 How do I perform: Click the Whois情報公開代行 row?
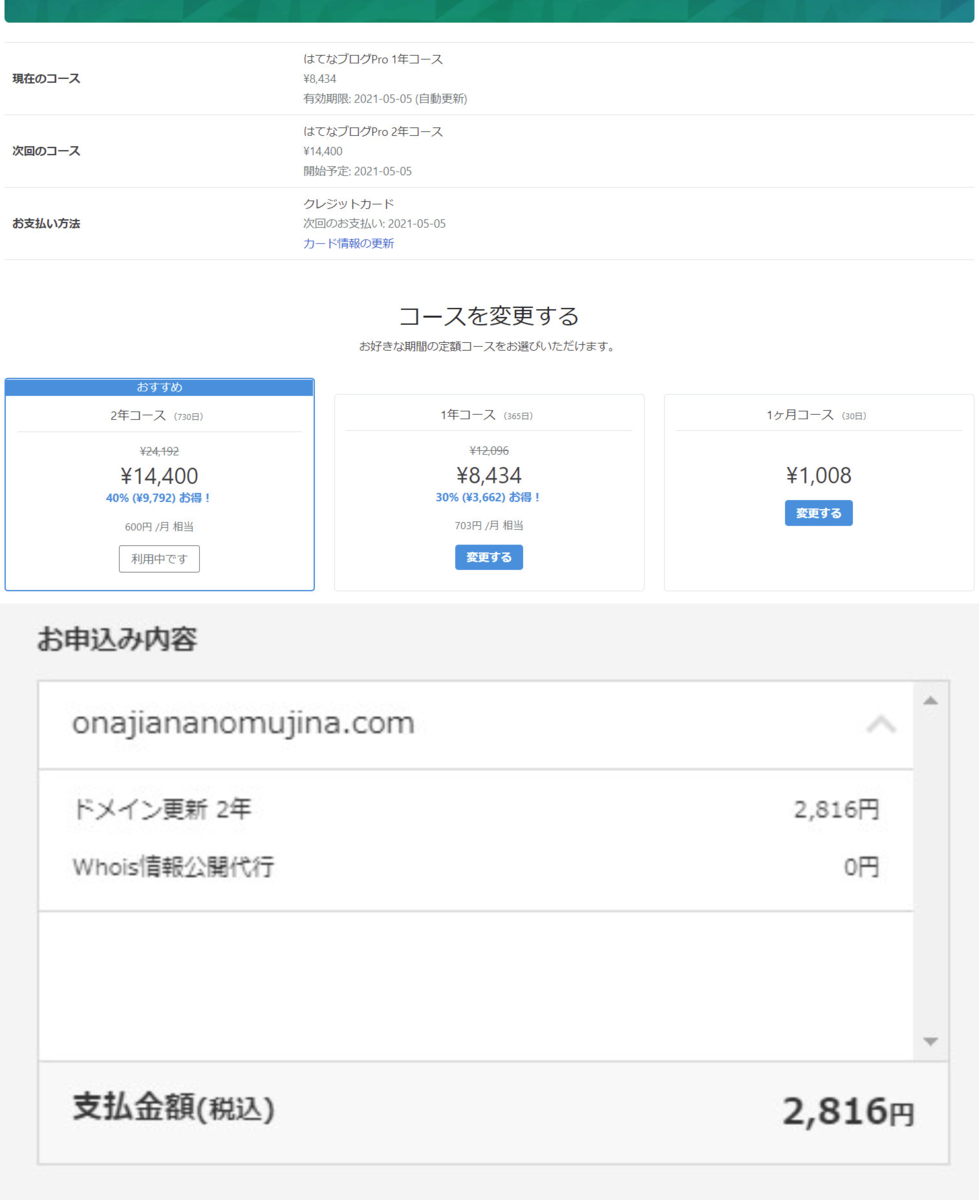click(476, 867)
